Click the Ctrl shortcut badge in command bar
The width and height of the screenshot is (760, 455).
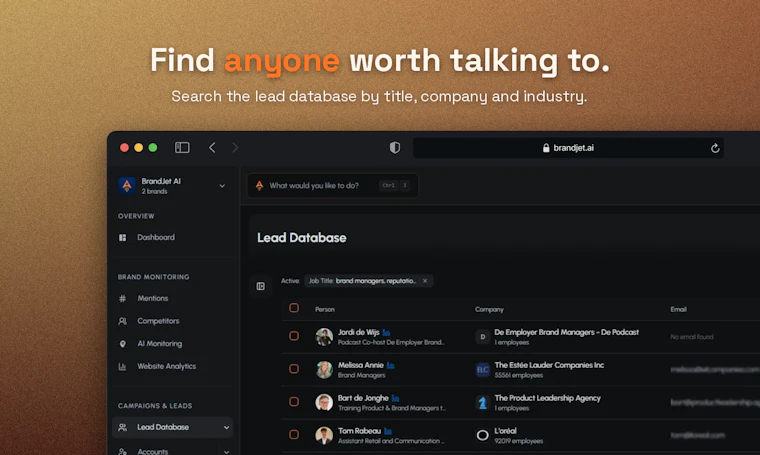pos(389,186)
